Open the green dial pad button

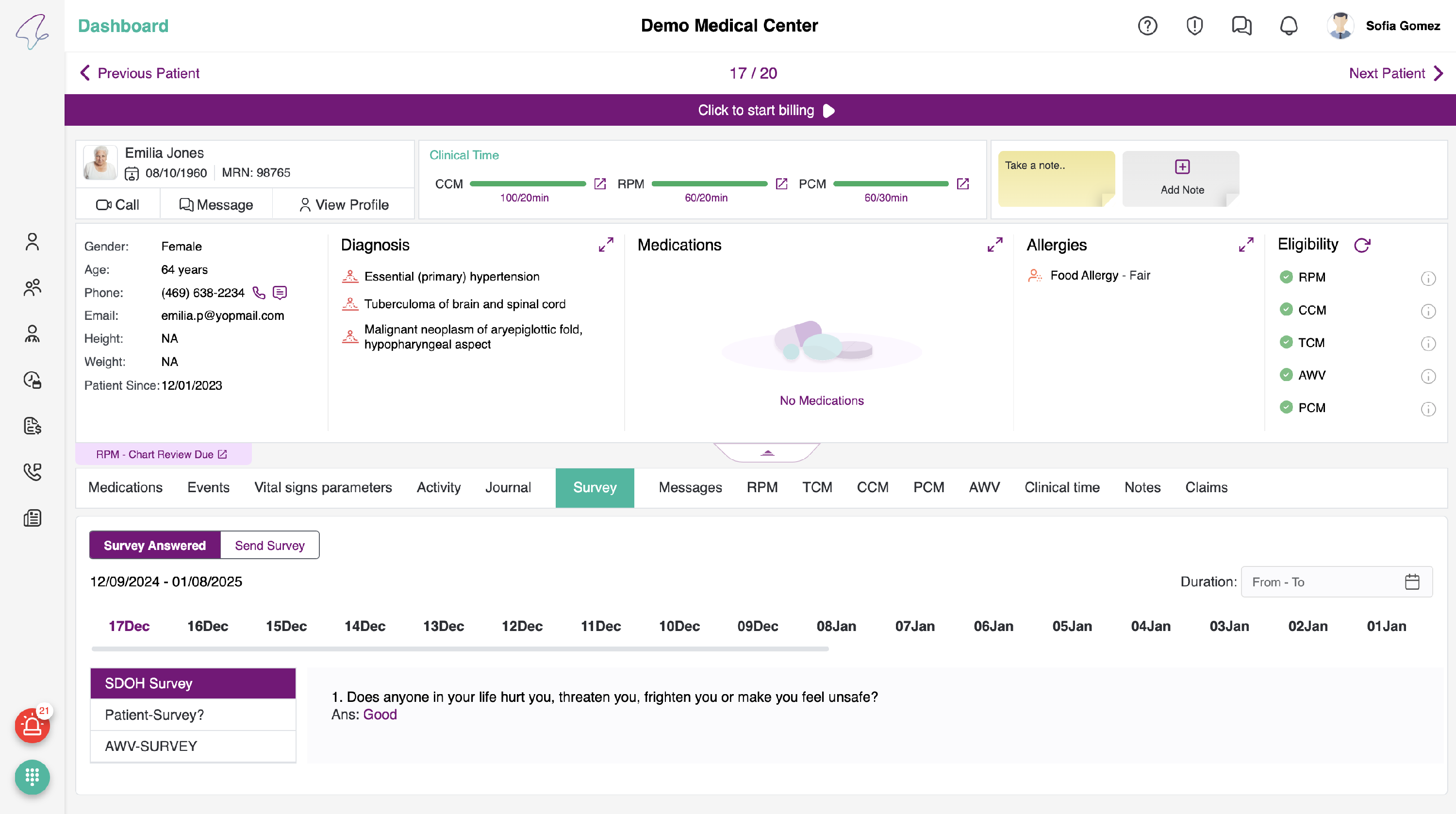point(32,777)
